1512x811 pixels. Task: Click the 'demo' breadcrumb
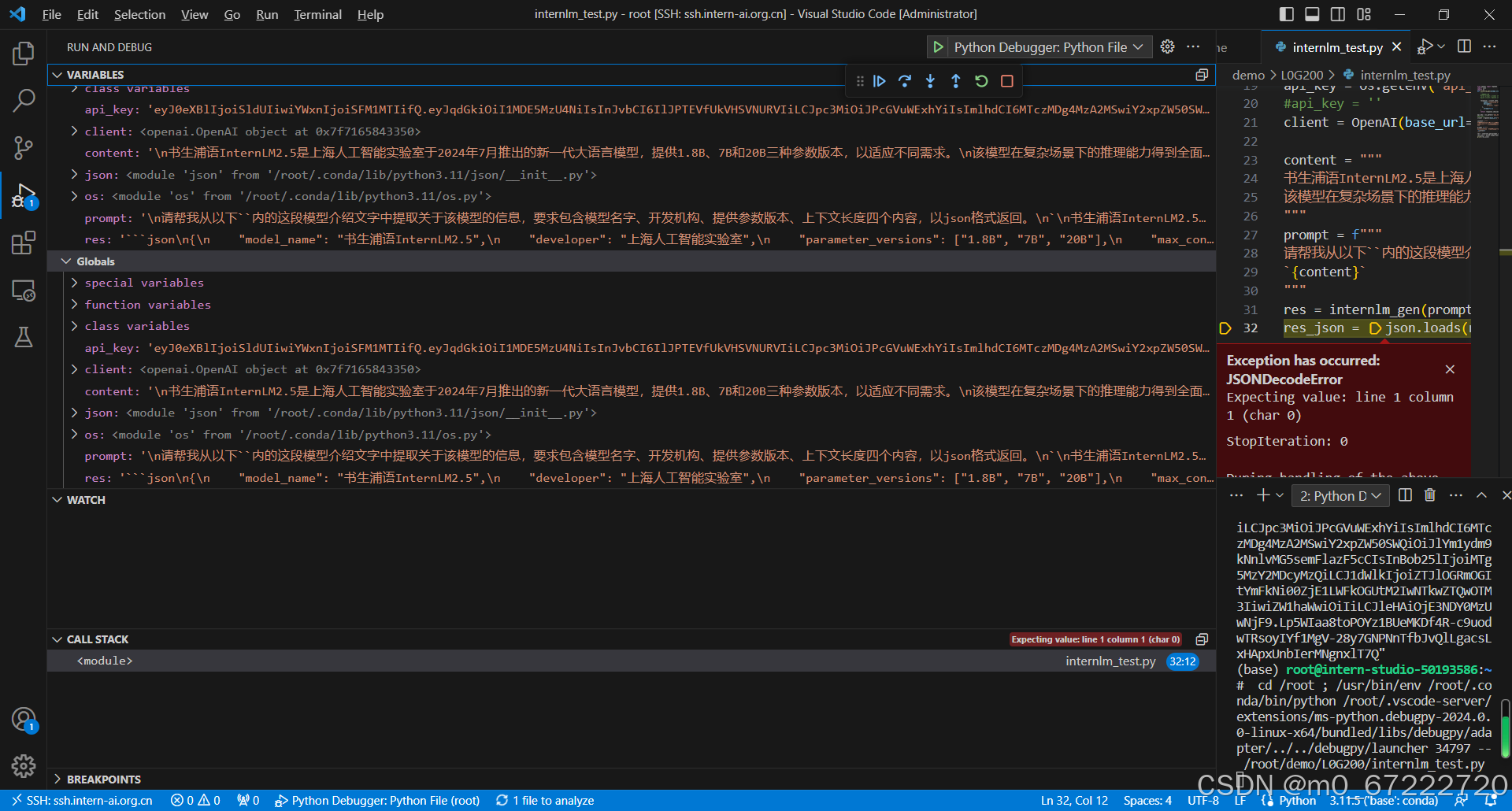pos(1248,76)
